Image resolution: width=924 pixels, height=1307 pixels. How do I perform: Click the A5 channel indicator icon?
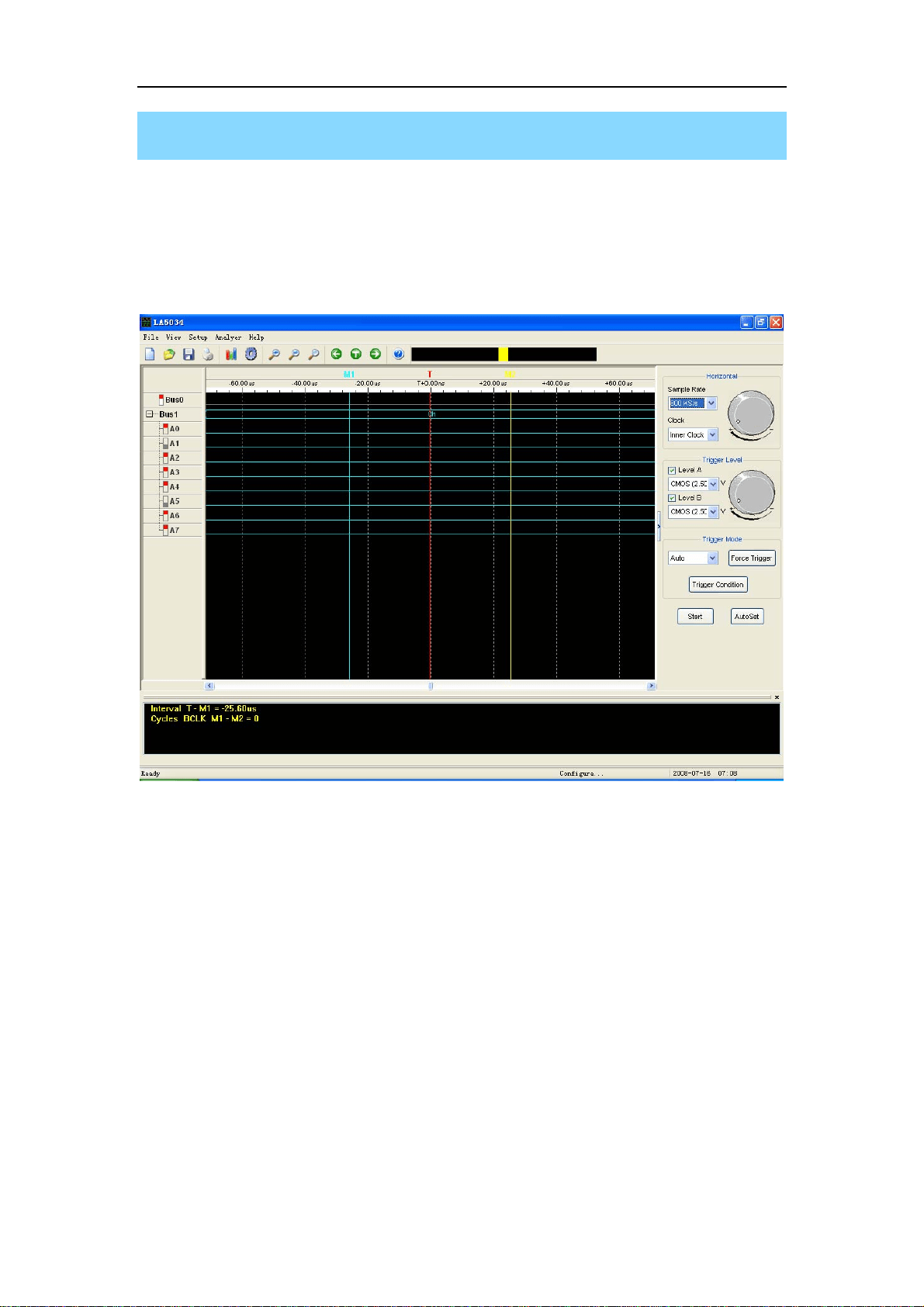point(165,501)
